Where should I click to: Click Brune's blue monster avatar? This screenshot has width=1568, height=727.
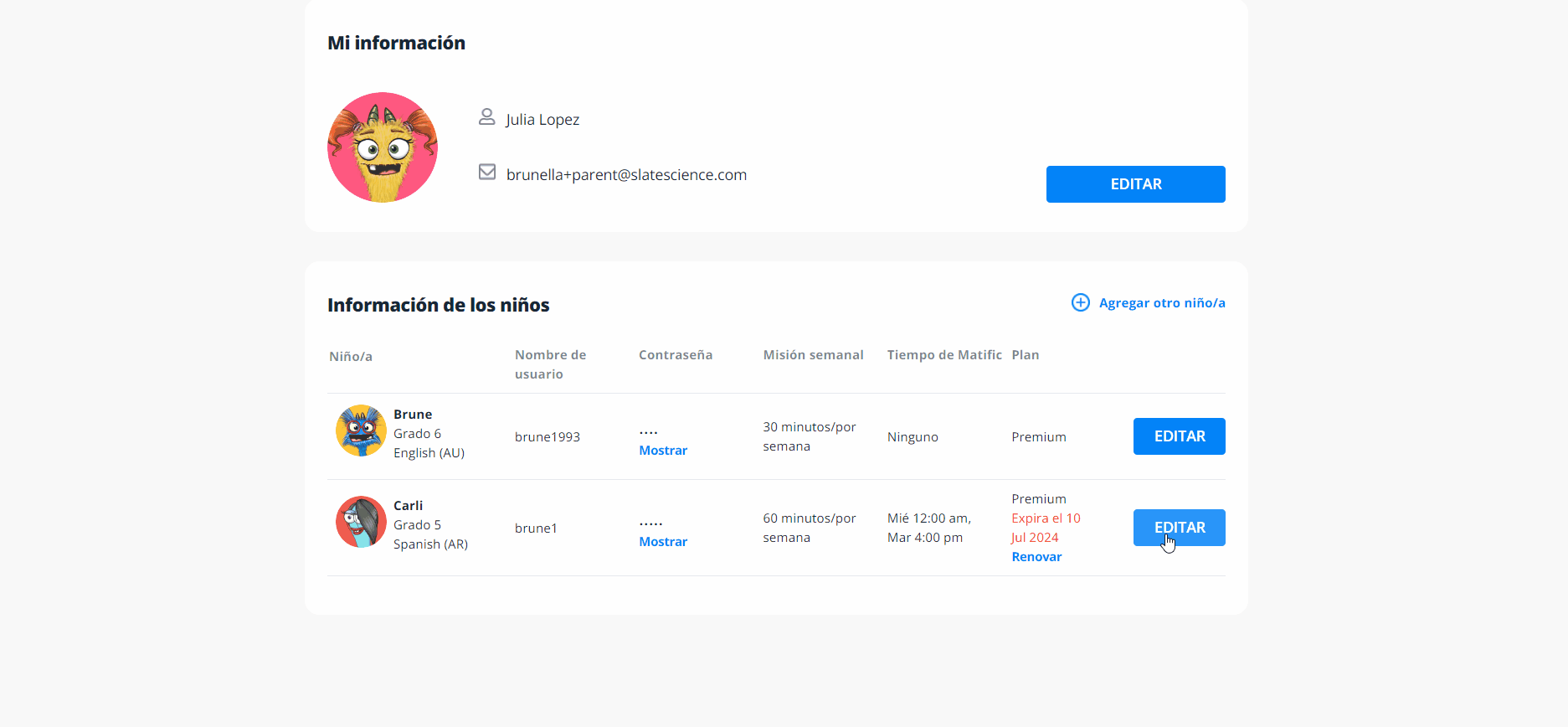click(x=361, y=431)
